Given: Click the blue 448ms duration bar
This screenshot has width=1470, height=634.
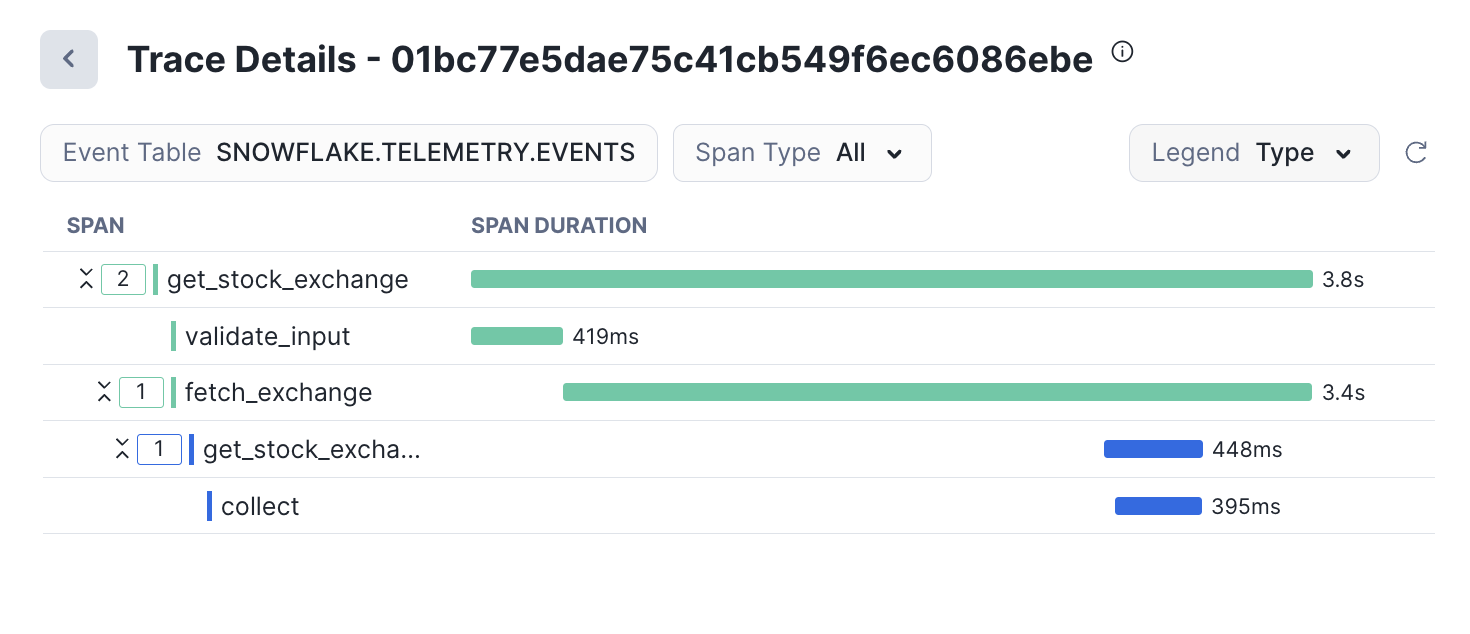Looking at the screenshot, I should pyautogui.click(x=1153, y=449).
